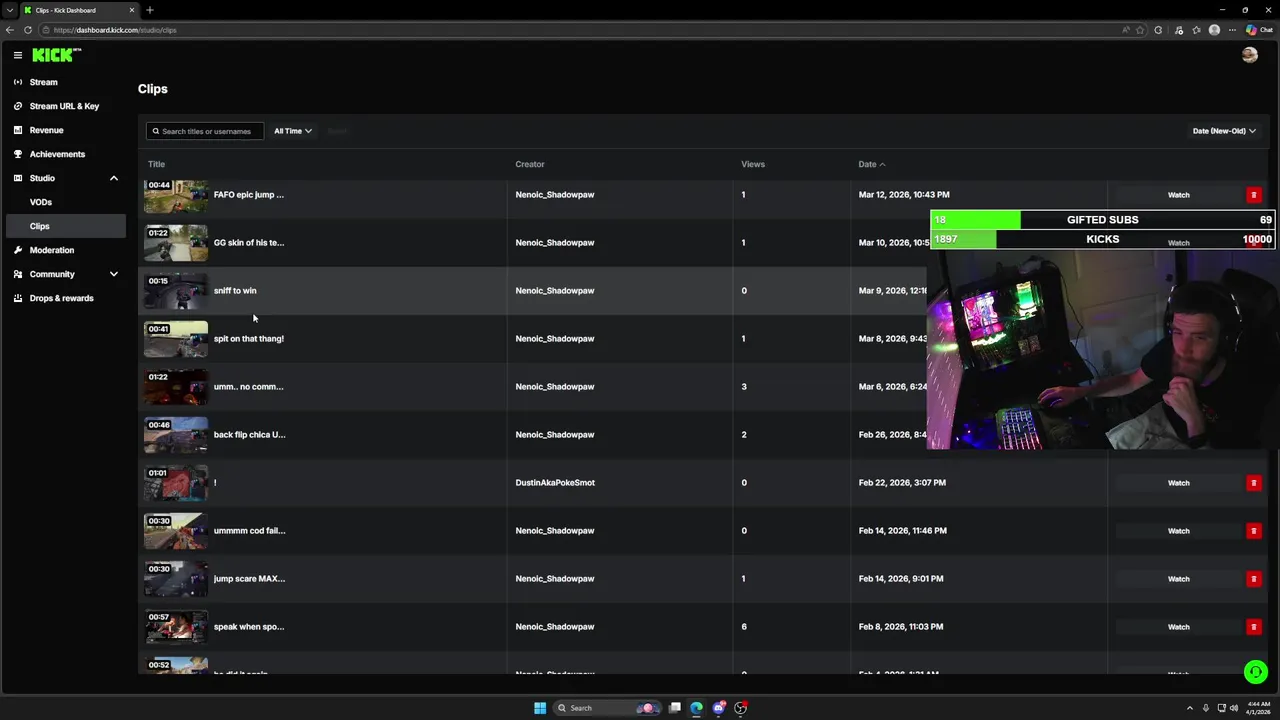Show hidden system tray icons

[x=1189, y=708]
